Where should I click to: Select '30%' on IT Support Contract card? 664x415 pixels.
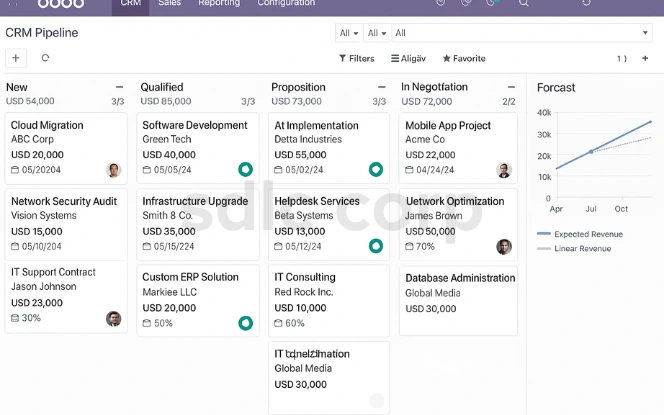(x=31, y=318)
